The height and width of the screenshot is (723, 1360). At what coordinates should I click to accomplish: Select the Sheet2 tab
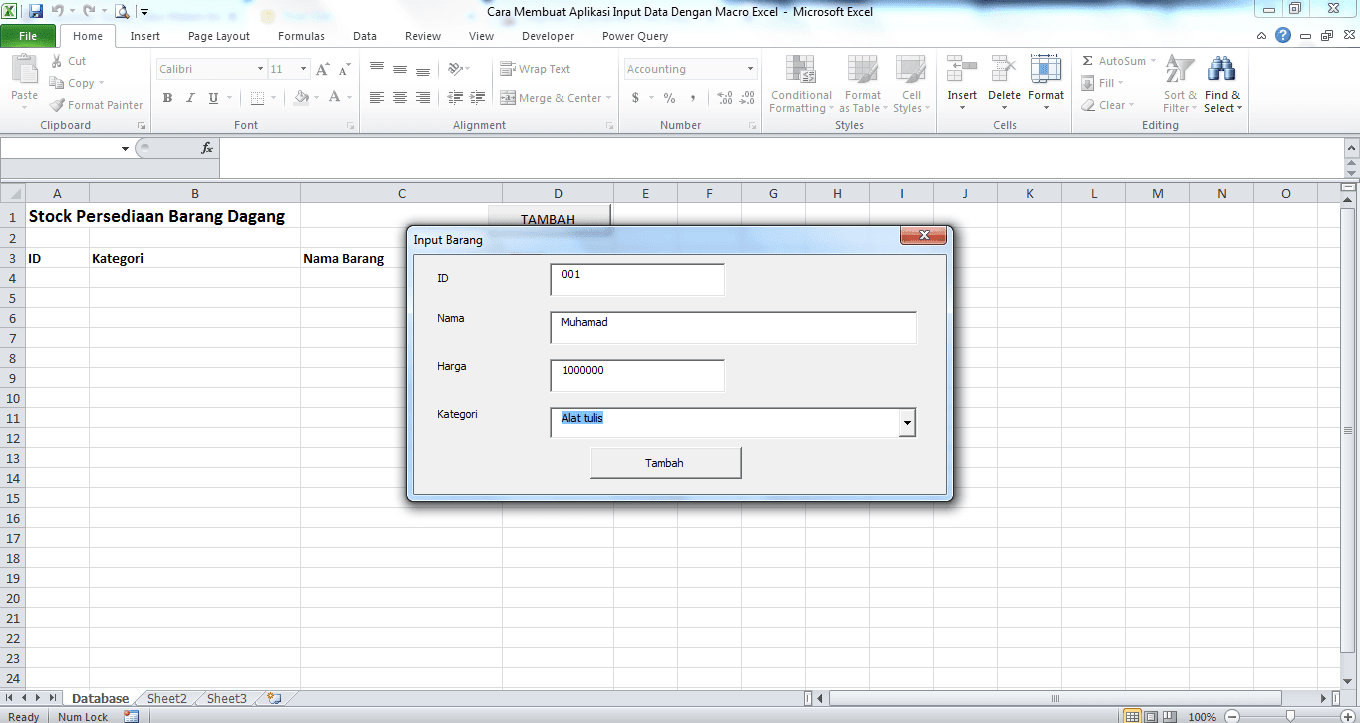pos(165,697)
